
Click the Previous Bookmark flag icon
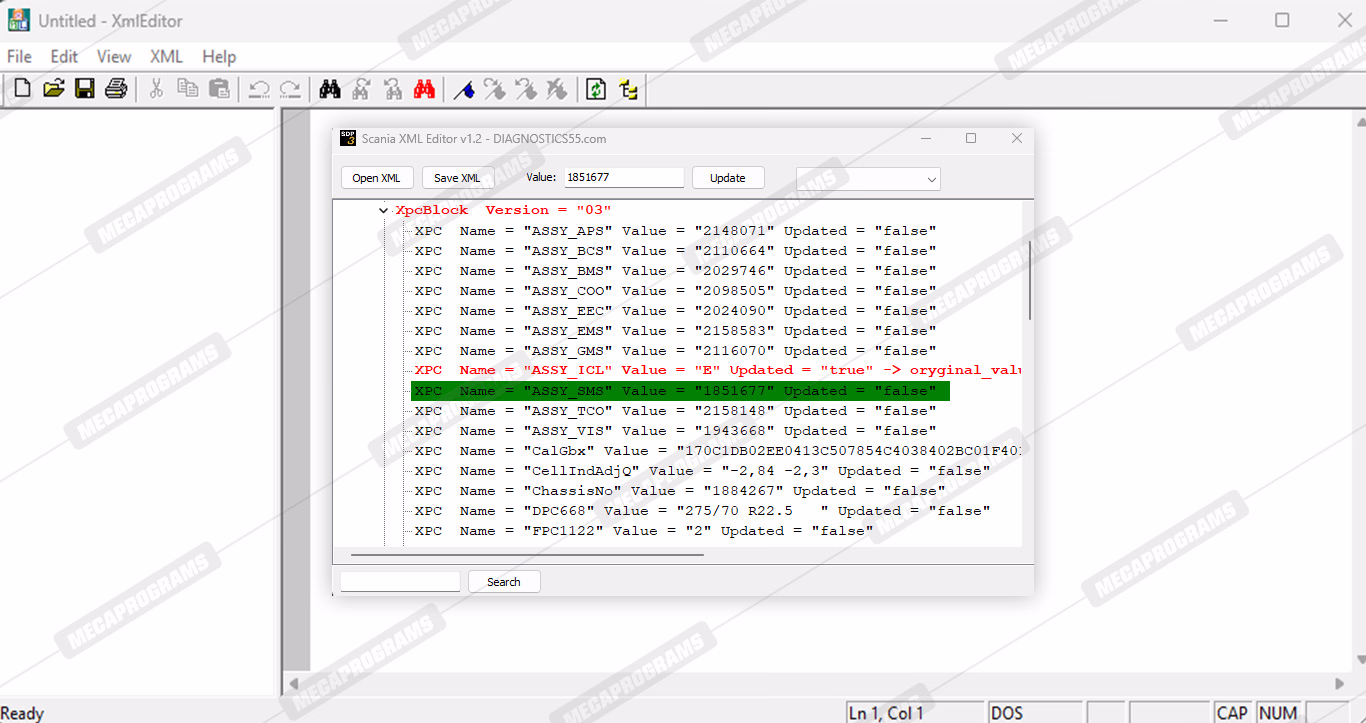(x=526, y=89)
